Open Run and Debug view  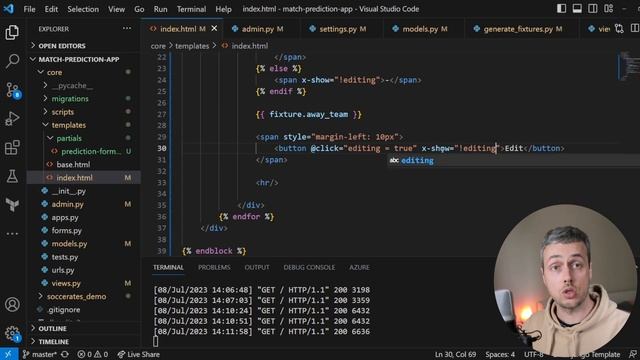(x=12, y=119)
